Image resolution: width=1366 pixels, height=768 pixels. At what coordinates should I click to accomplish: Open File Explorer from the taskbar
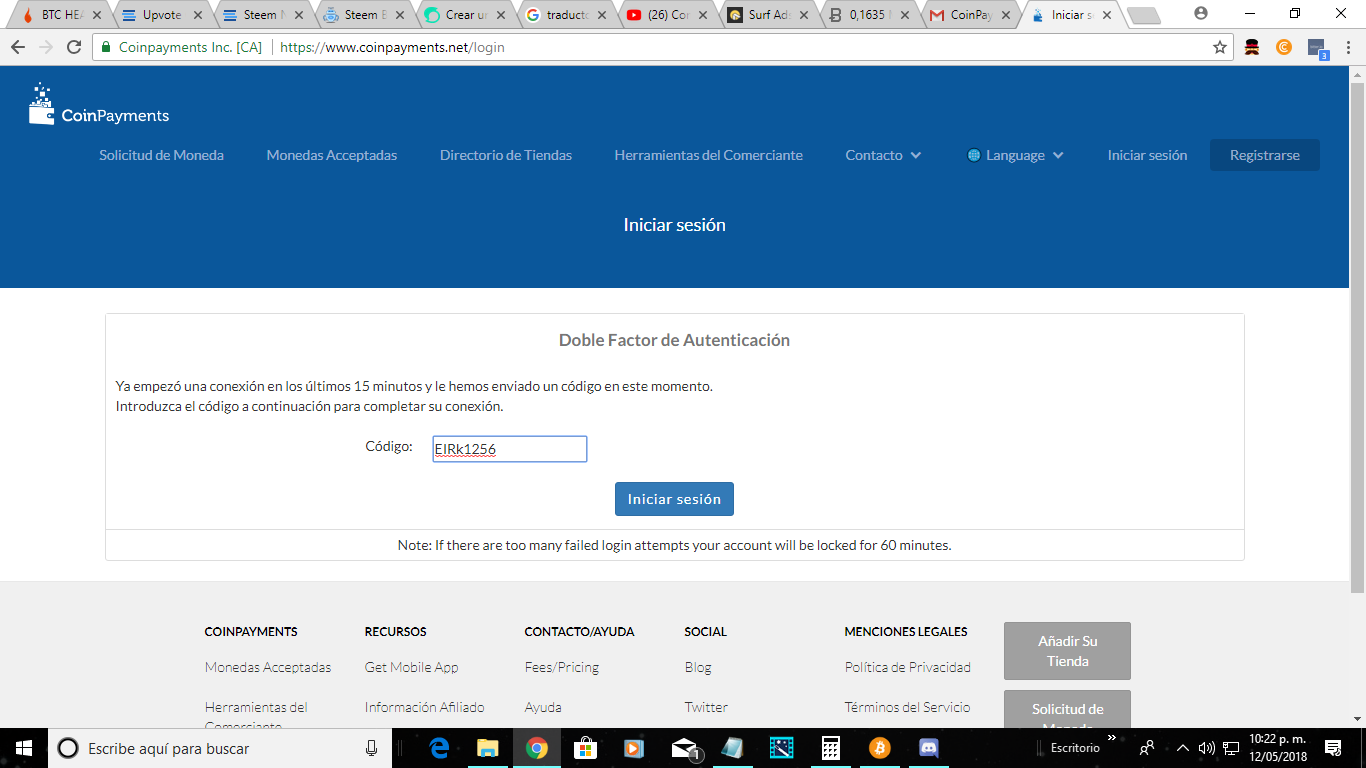click(x=487, y=748)
